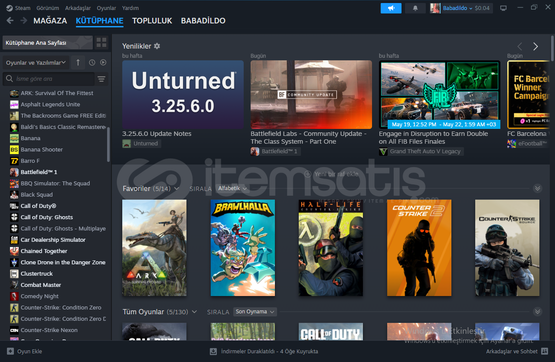Open the Alfabetik sort dropdown
555x362 pixels.
point(232,189)
